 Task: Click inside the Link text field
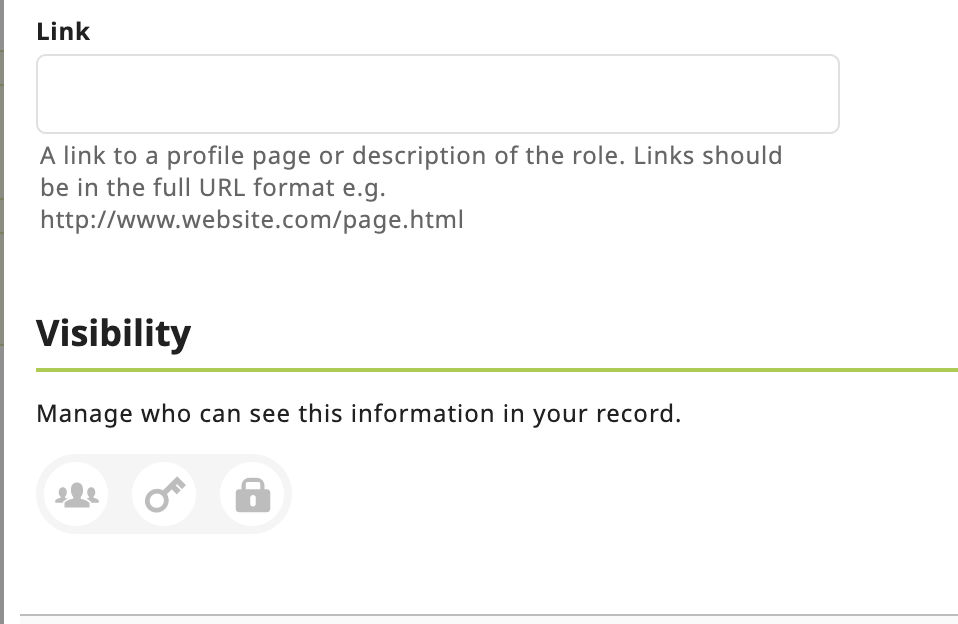(x=438, y=93)
